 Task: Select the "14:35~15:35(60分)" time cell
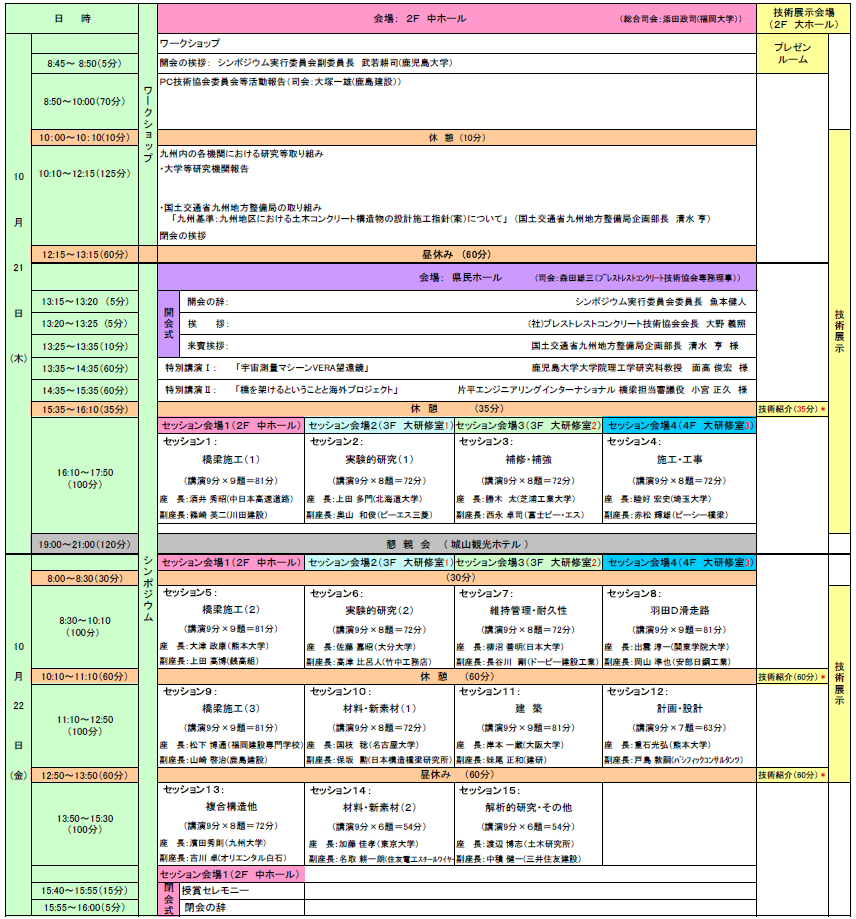tap(85, 390)
